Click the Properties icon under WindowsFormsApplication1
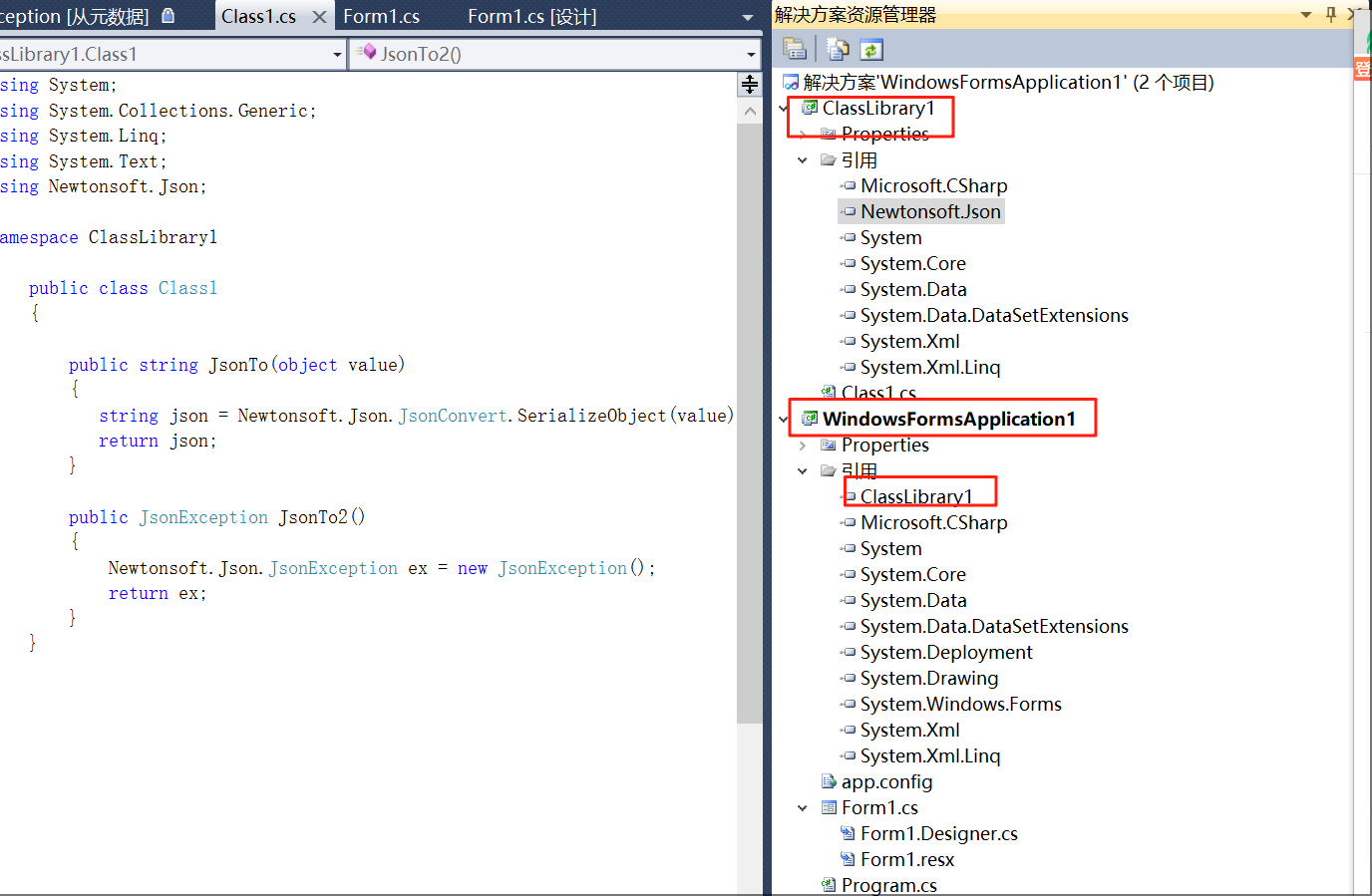 tap(829, 445)
